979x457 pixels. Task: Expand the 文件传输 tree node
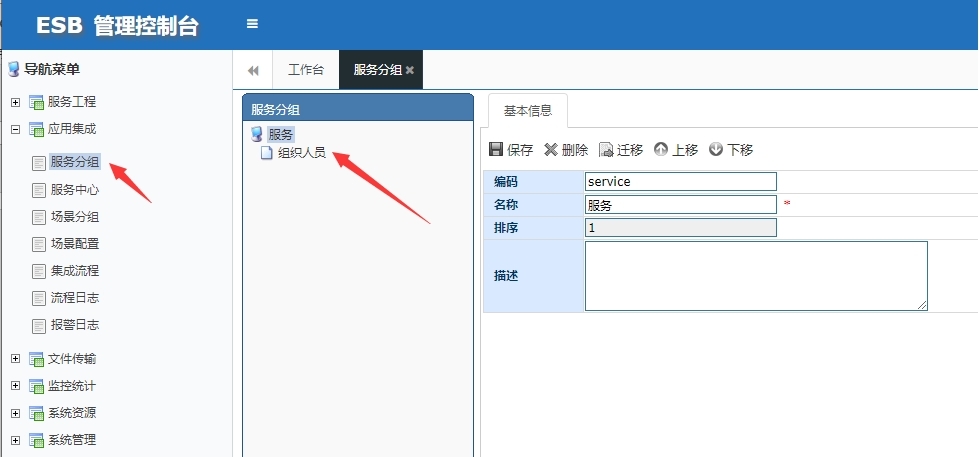(16, 359)
